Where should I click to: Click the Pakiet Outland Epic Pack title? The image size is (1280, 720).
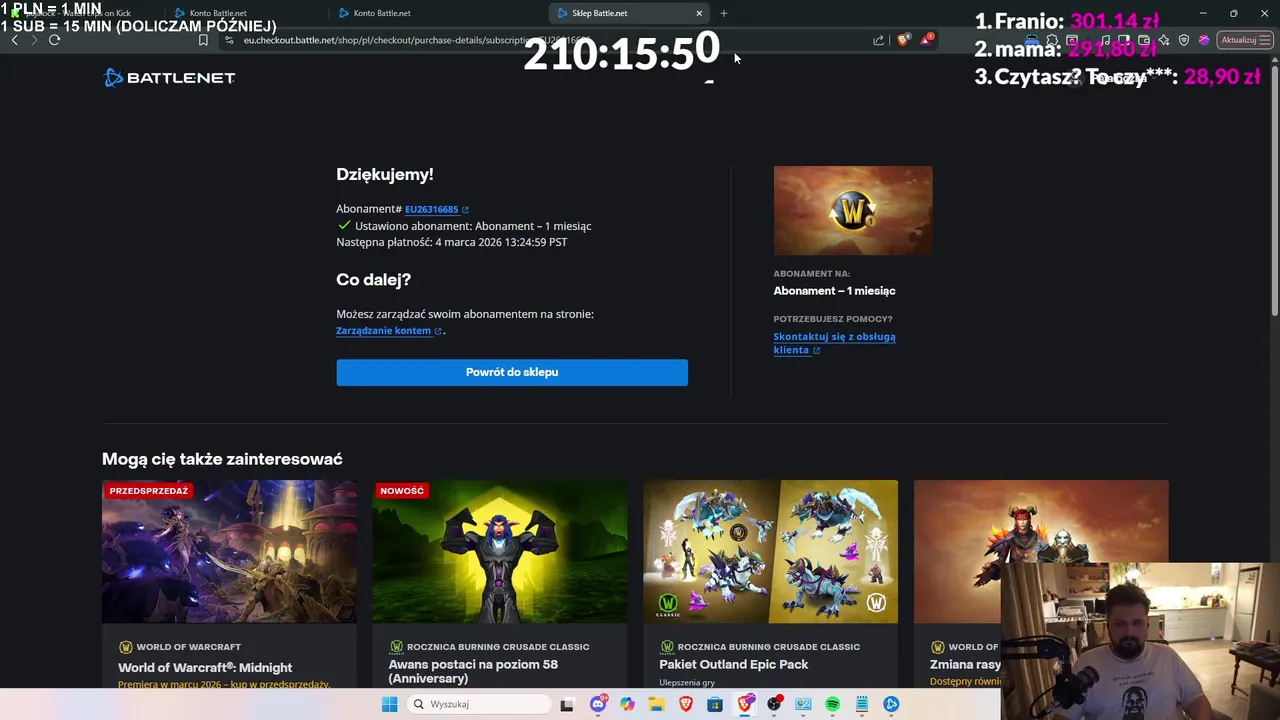[734, 664]
